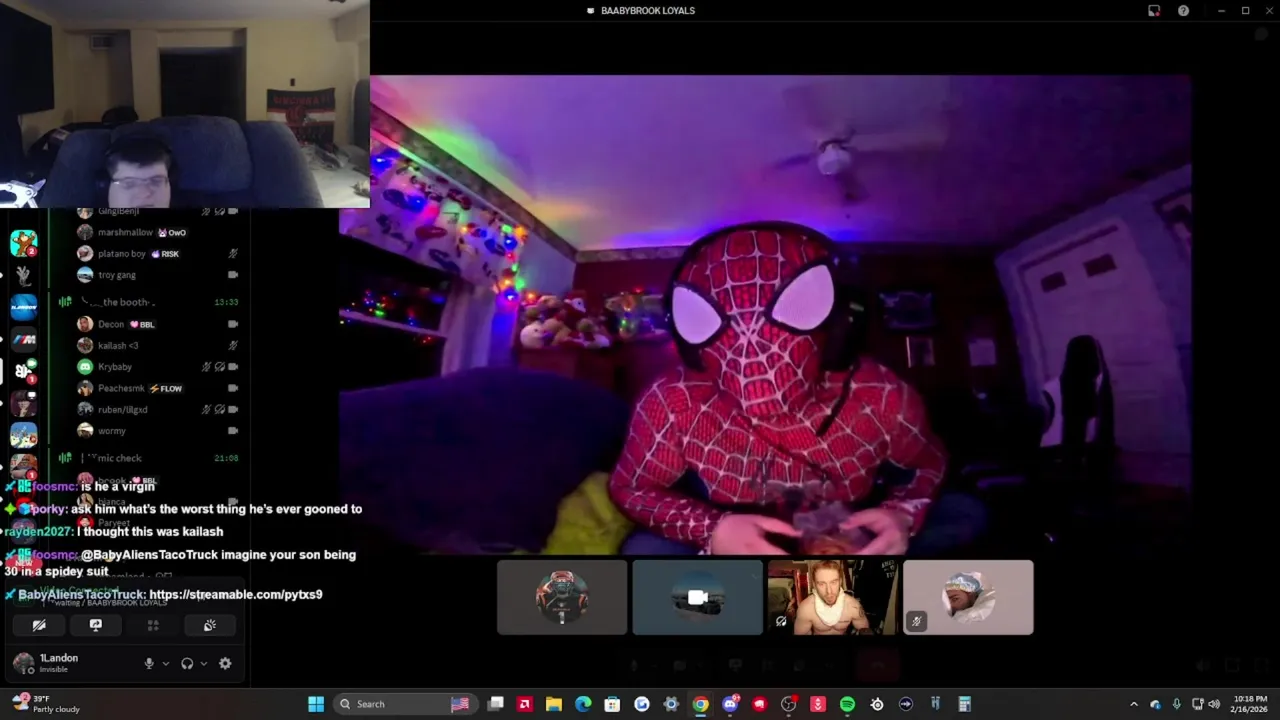The height and width of the screenshot is (720, 1280).
Task: Open OBS Studio from taskbar
Action: [x=789, y=704]
